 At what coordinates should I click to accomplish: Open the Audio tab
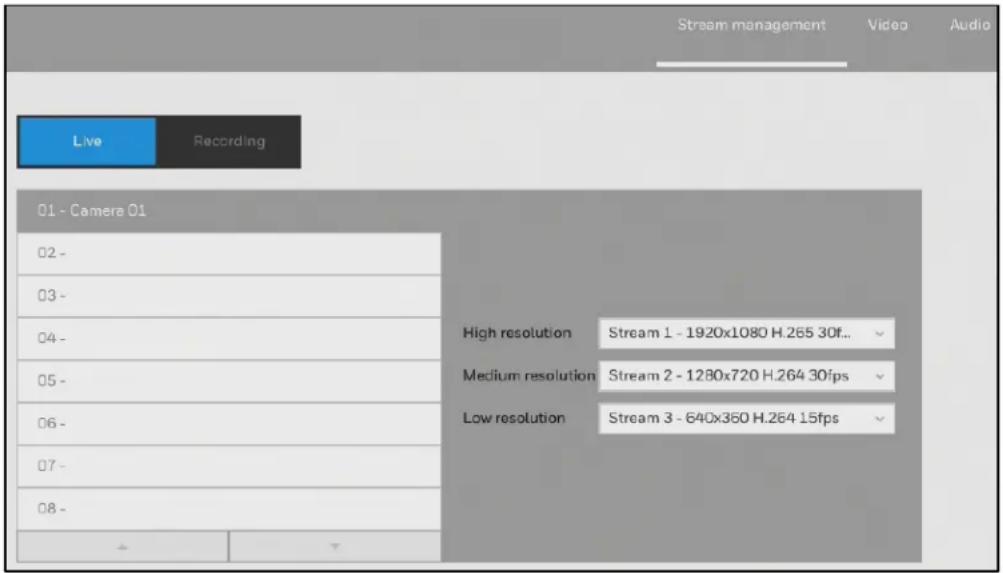click(970, 26)
